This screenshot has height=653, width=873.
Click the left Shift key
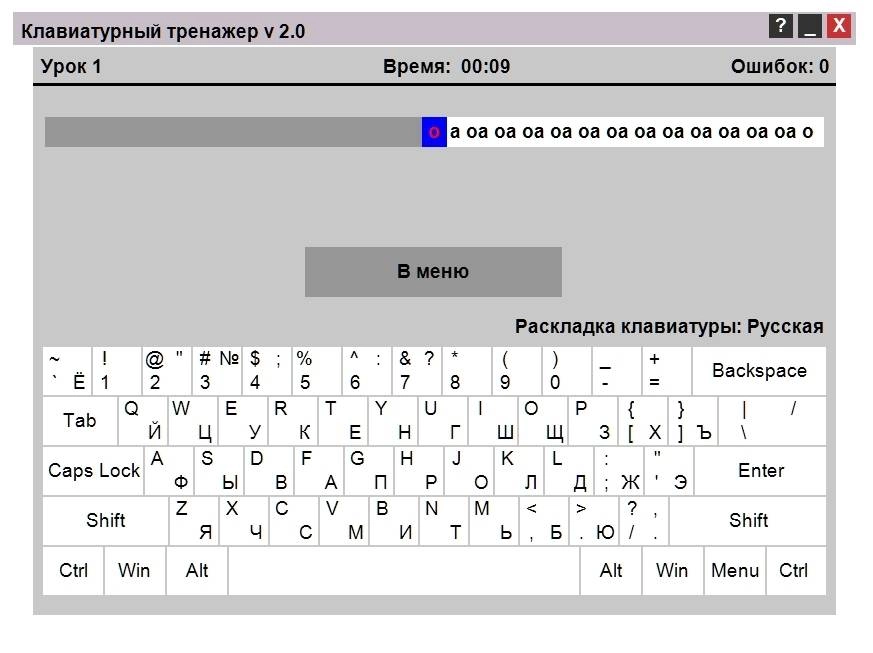coord(106,521)
